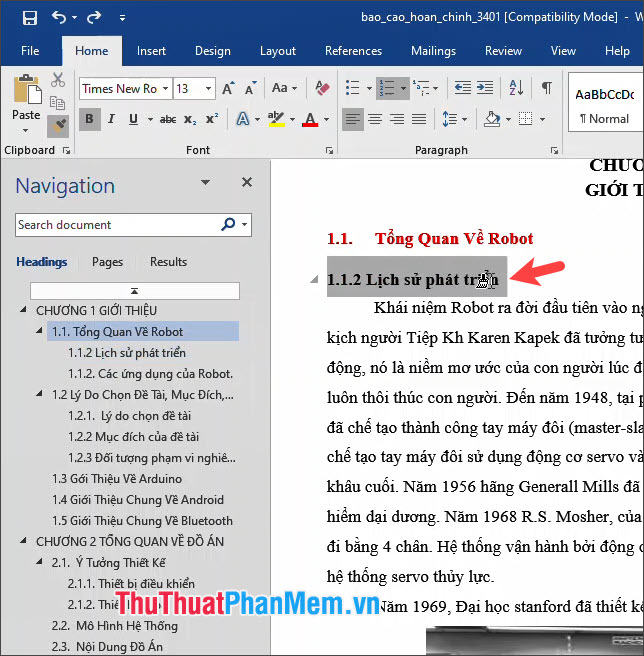Center align the text

pyautogui.click(x=375, y=120)
